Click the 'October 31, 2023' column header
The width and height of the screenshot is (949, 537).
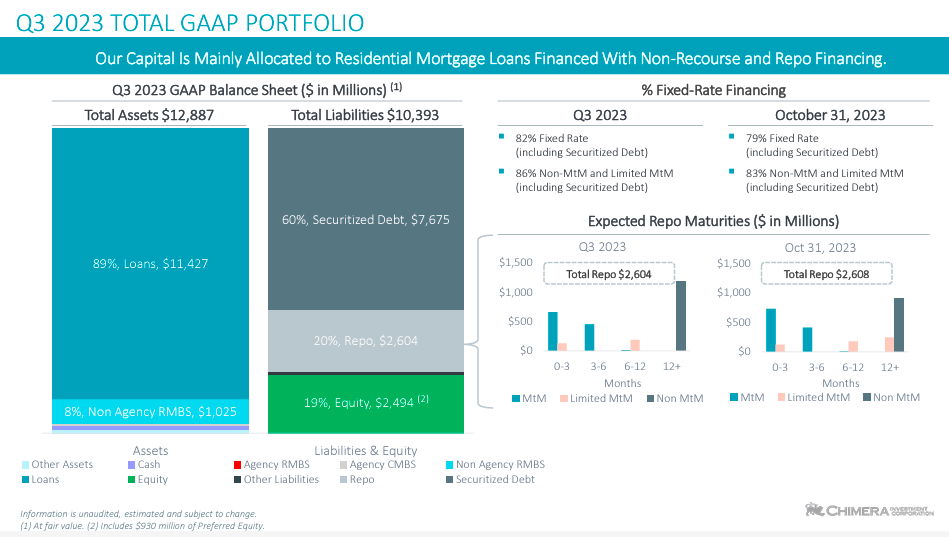point(830,115)
